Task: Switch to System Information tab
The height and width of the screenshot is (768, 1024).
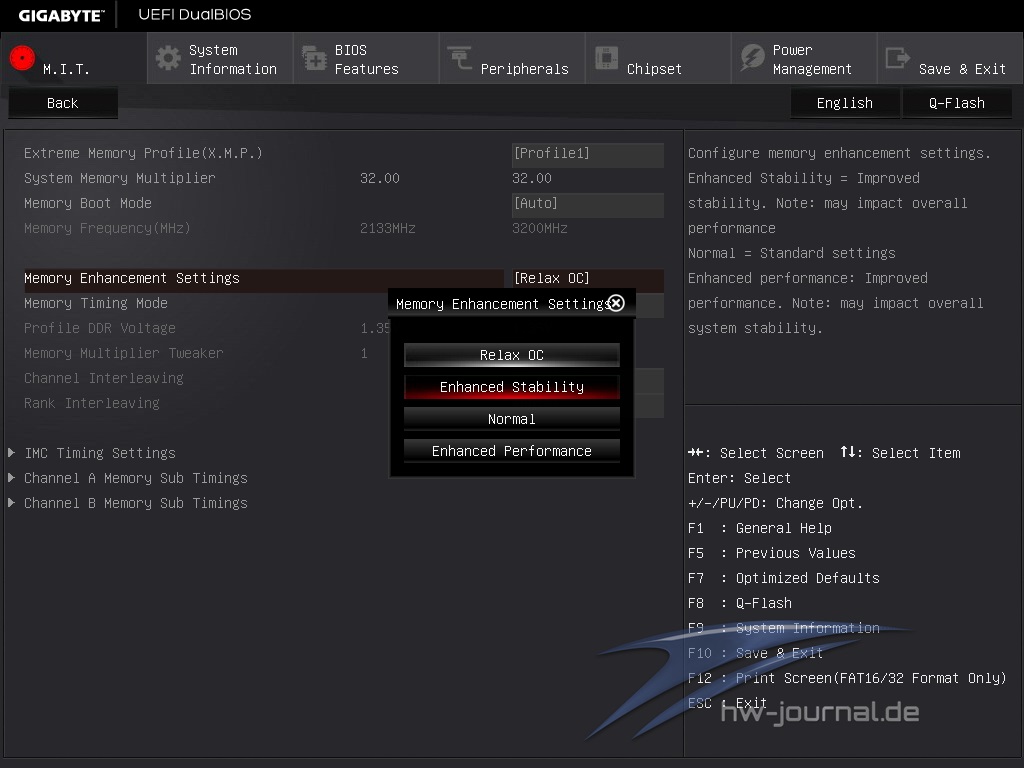Action: [x=220, y=59]
